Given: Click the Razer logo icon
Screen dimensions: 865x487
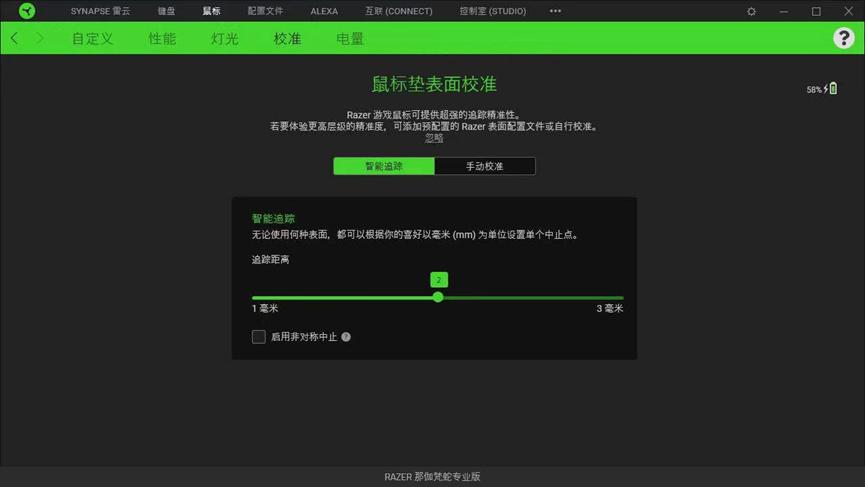Looking at the screenshot, I should tap(26, 10).
